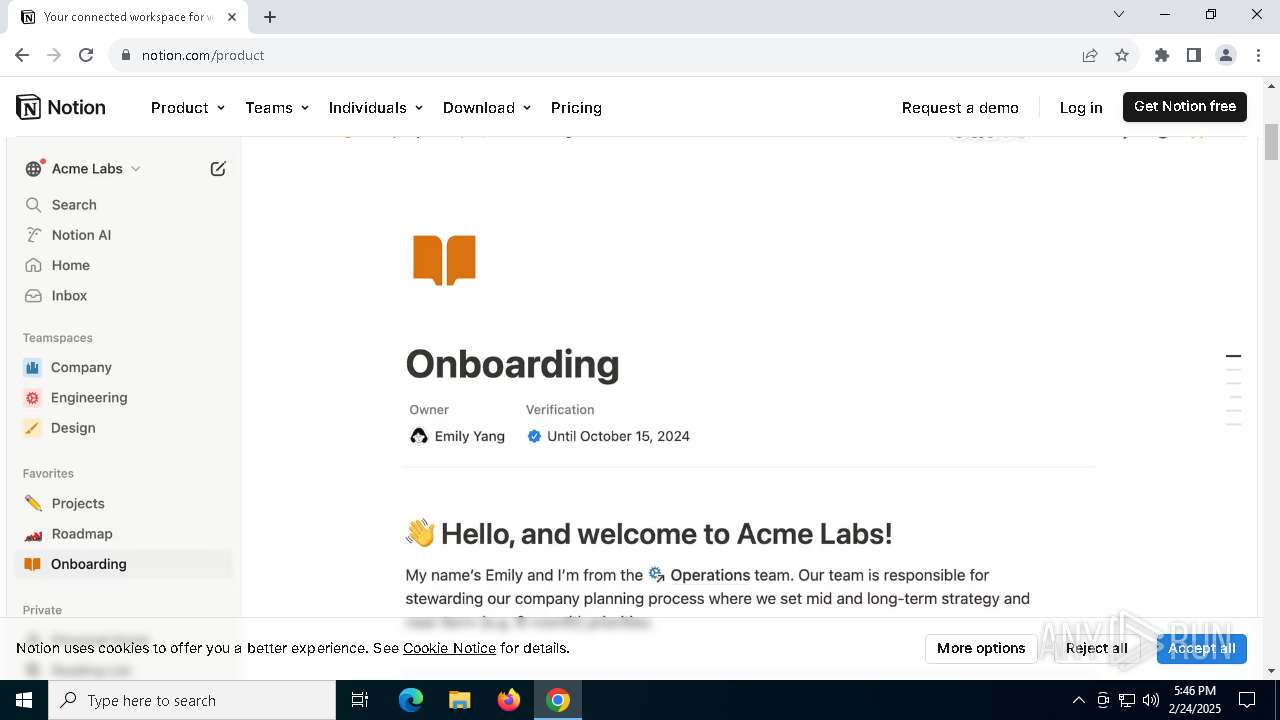1280x720 pixels.
Task: Expand the Individuals dropdown menu
Action: (x=376, y=108)
